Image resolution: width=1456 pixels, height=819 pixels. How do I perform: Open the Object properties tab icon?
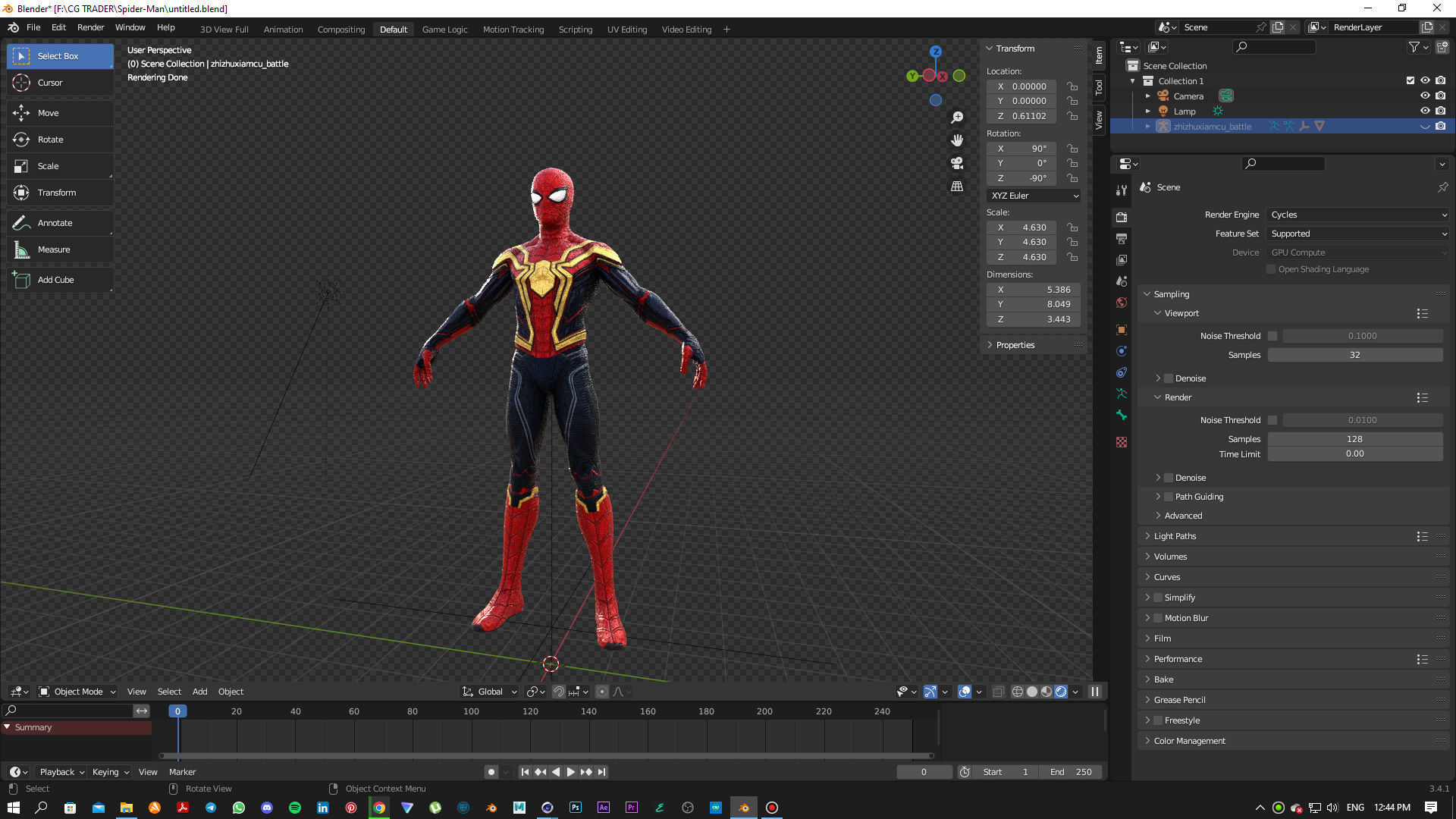1122,330
